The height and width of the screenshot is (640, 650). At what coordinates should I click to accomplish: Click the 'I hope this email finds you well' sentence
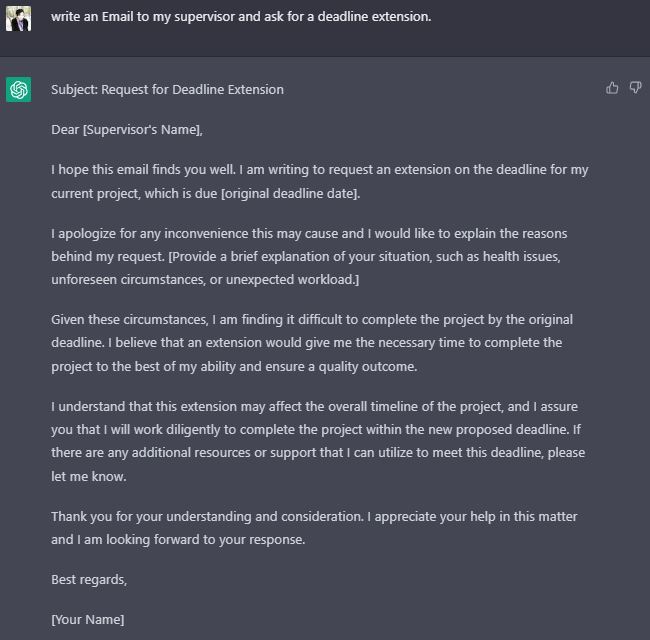pyautogui.click(x=143, y=170)
